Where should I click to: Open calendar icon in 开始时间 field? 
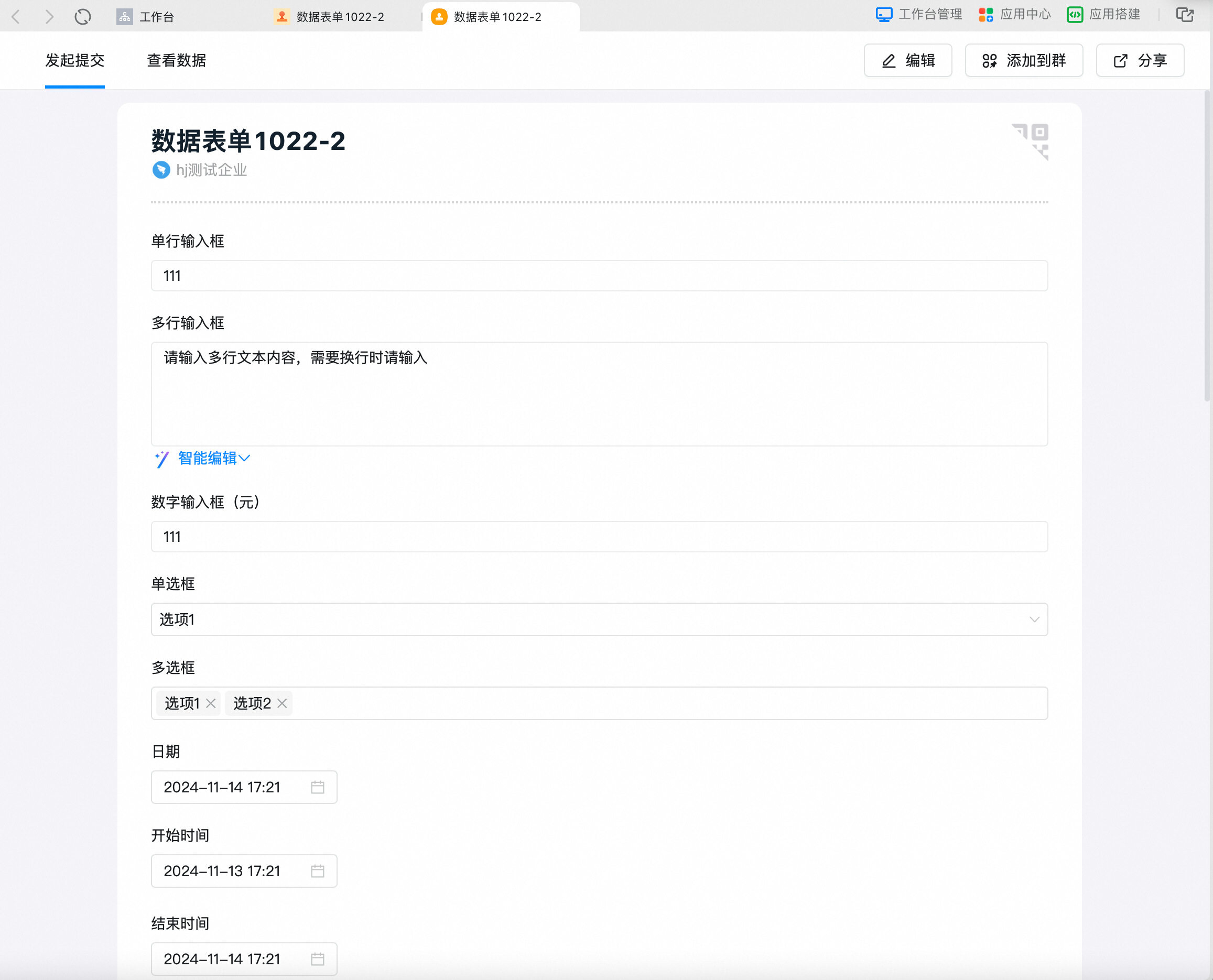click(317, 870)
